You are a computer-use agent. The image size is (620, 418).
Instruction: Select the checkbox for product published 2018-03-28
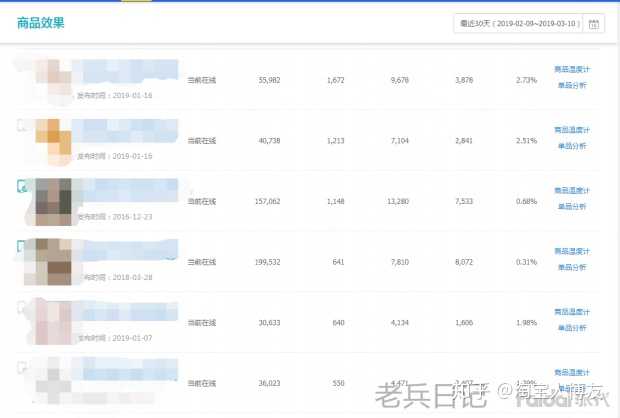[x=21, y=245]
